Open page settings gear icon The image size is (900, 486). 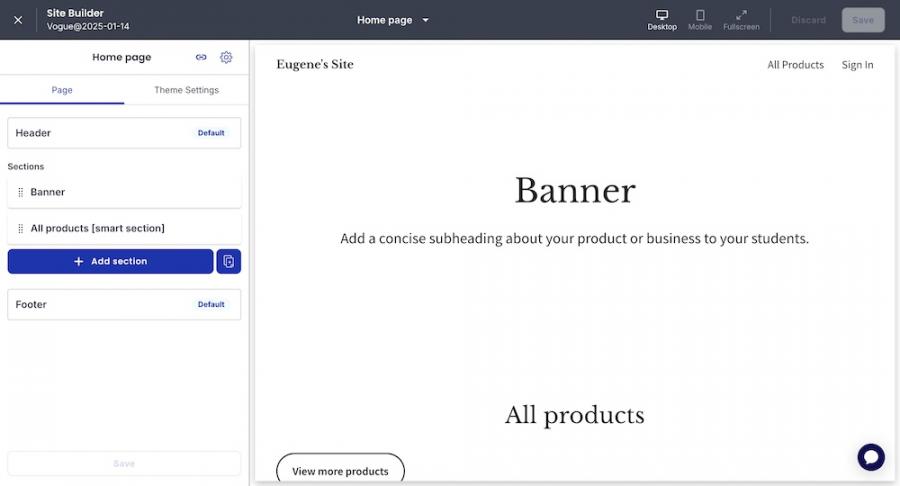[x=226, y=58]
